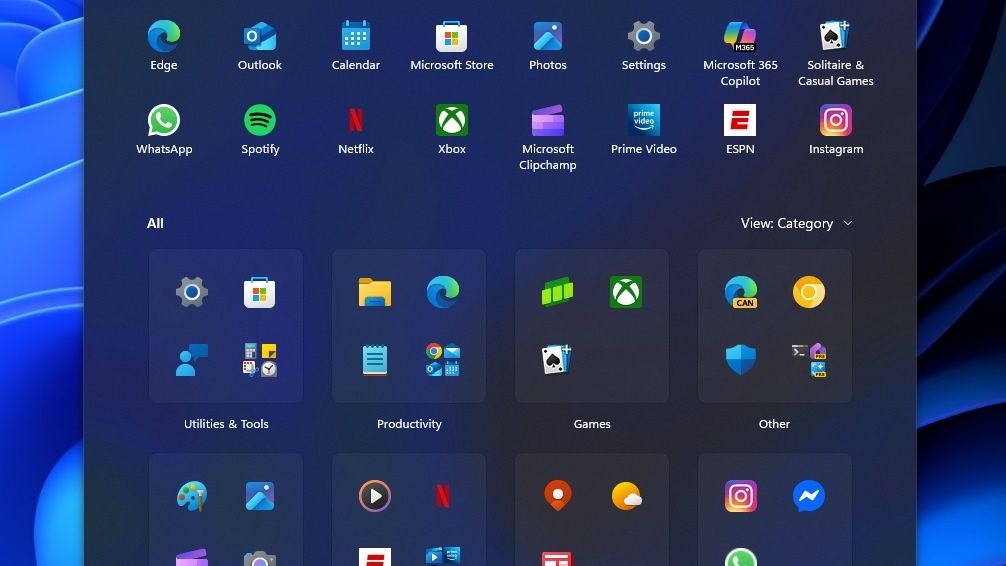Viewport: 1006px width, 566px height.
Task: Open the pinned Calendar app
Action: pos(355,46)
